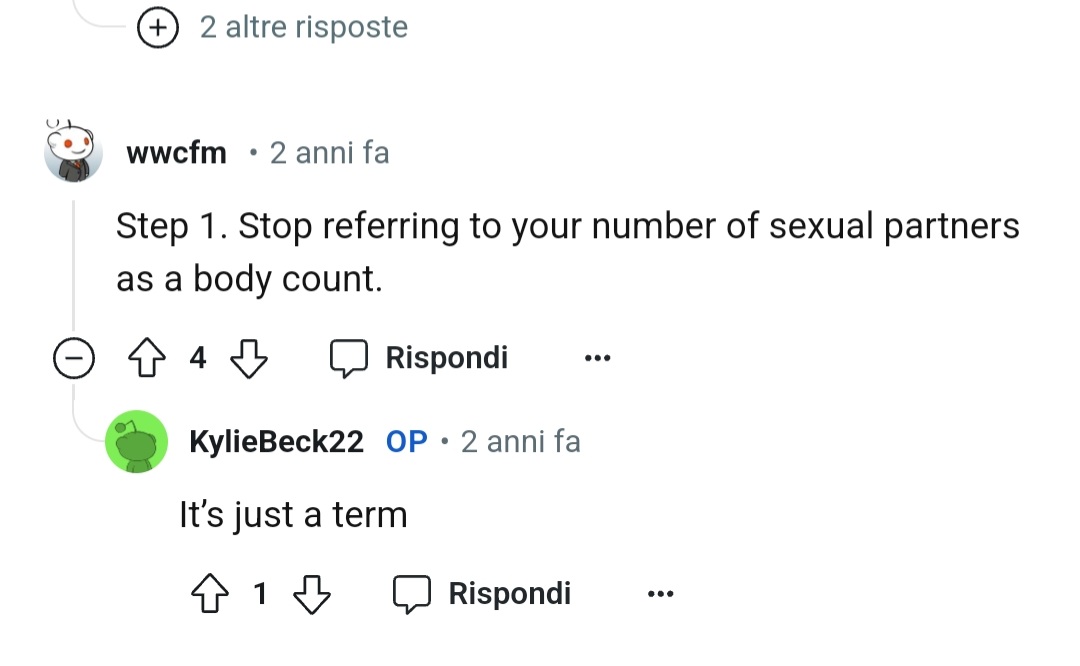Screen dimensions: 1080x666
Task: Downvote the wwcfm comment
Action: pos(248,358)
